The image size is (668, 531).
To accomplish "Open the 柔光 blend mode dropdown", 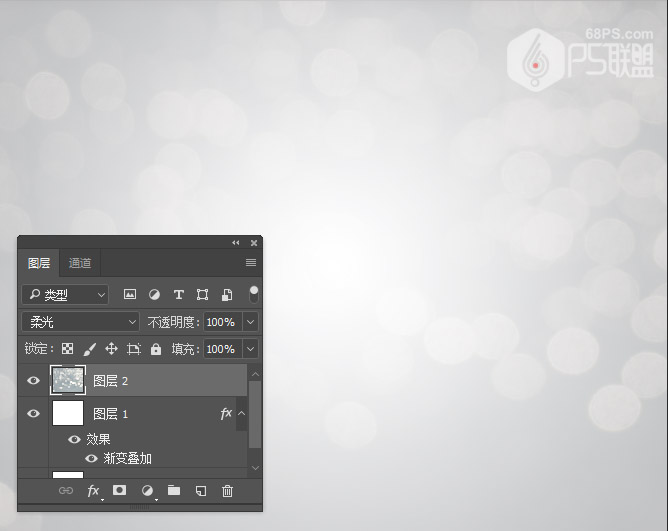I will click(x=80, y=322).
